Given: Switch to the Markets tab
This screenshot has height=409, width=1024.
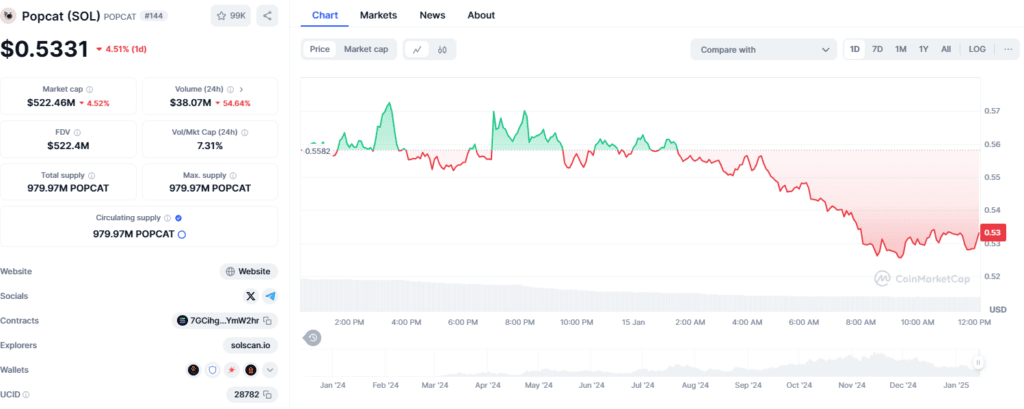Looking at the screenshot, I should [378, 15].
